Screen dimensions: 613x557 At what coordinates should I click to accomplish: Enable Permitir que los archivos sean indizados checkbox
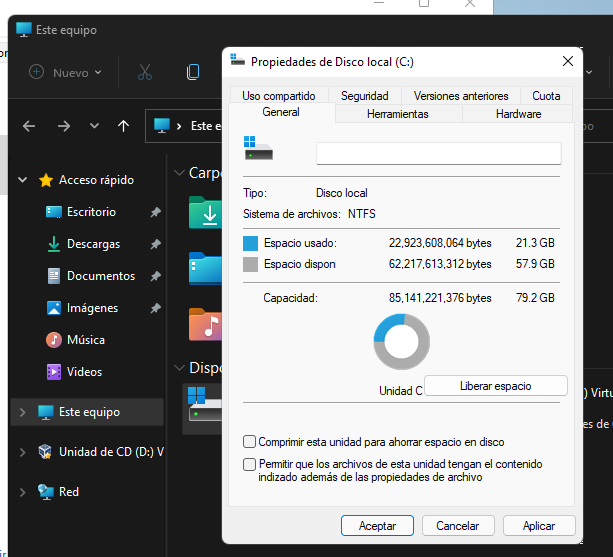tap(249, 464)
